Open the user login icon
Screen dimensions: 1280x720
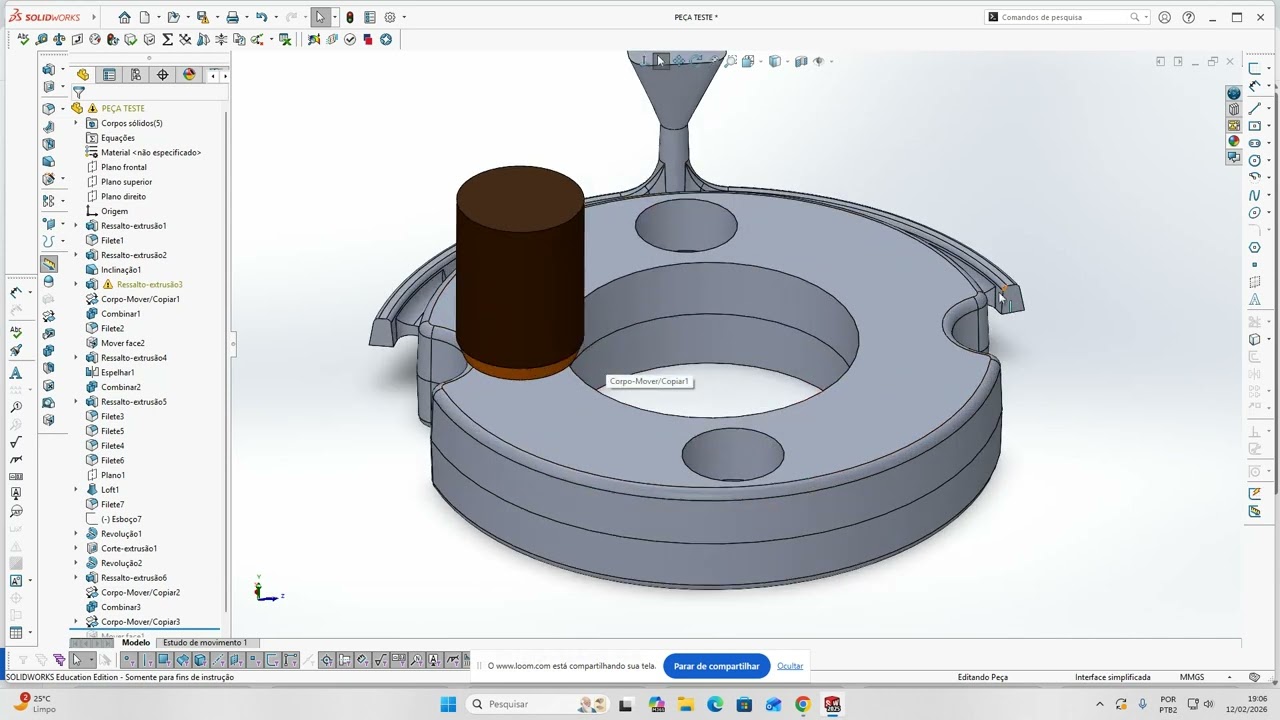tap(1164, 17)
